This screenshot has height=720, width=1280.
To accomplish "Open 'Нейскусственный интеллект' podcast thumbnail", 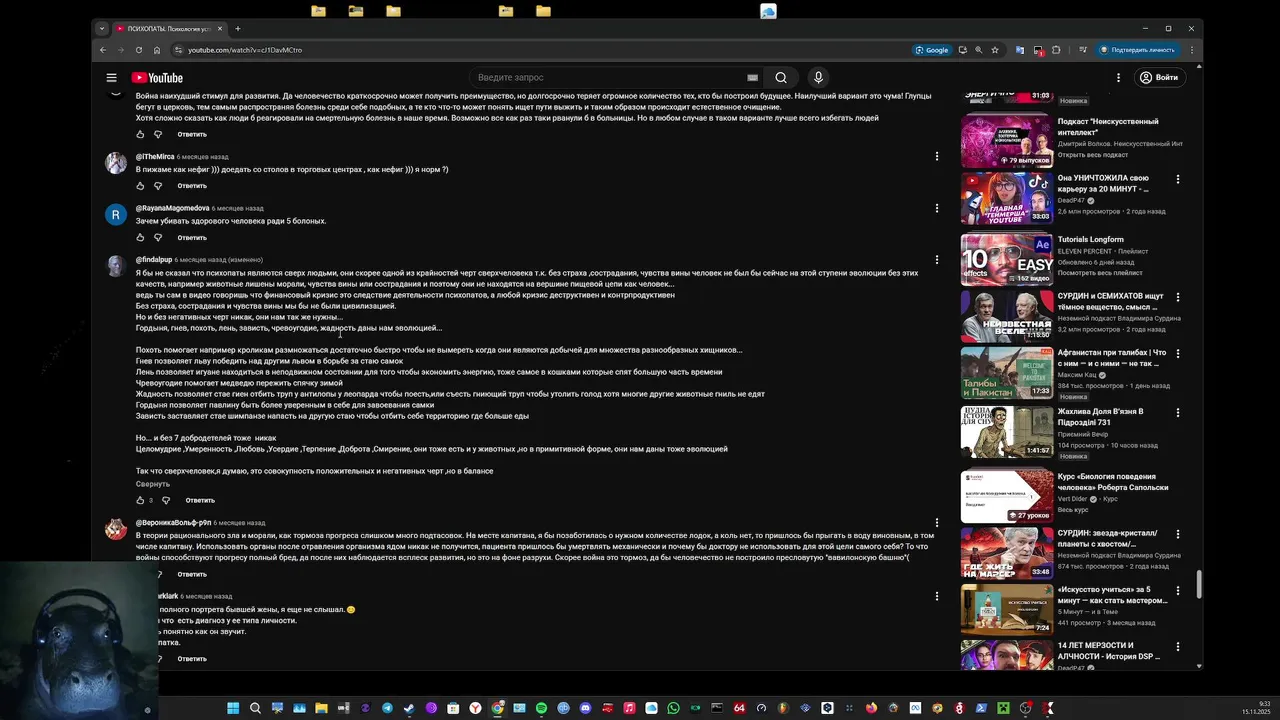I will pos(1007,141).
